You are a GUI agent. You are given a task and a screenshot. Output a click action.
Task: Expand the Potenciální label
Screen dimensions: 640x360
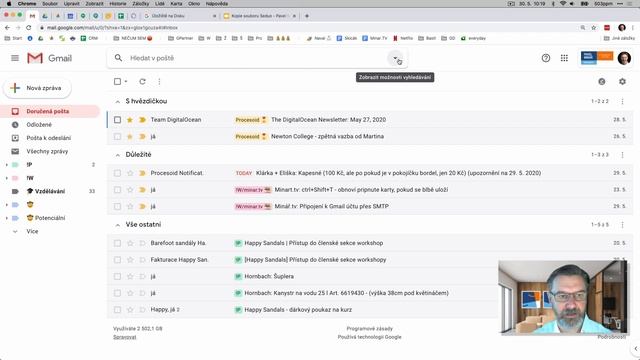(6, 218)
